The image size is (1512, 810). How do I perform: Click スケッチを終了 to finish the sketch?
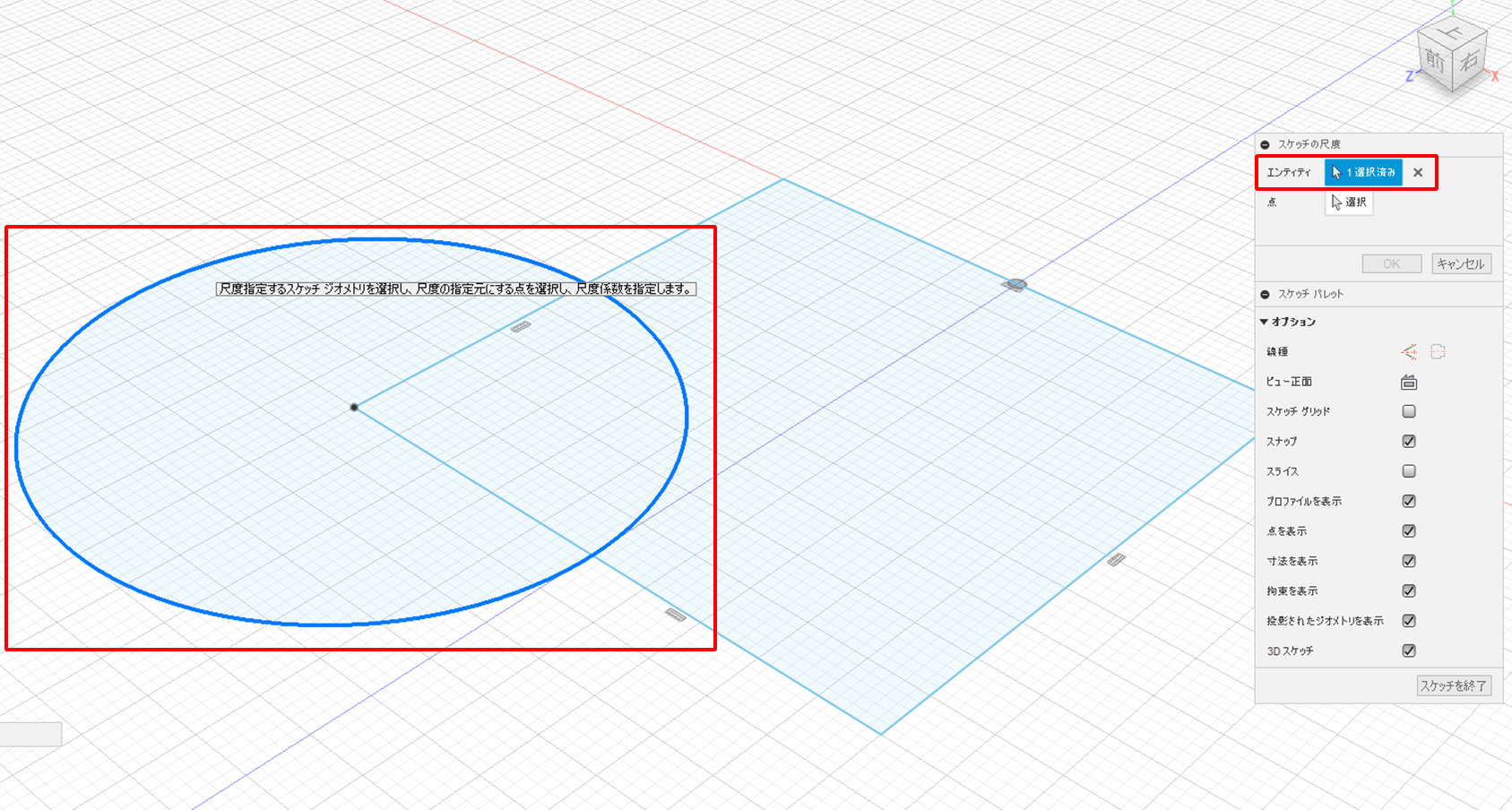(1454, 685)
